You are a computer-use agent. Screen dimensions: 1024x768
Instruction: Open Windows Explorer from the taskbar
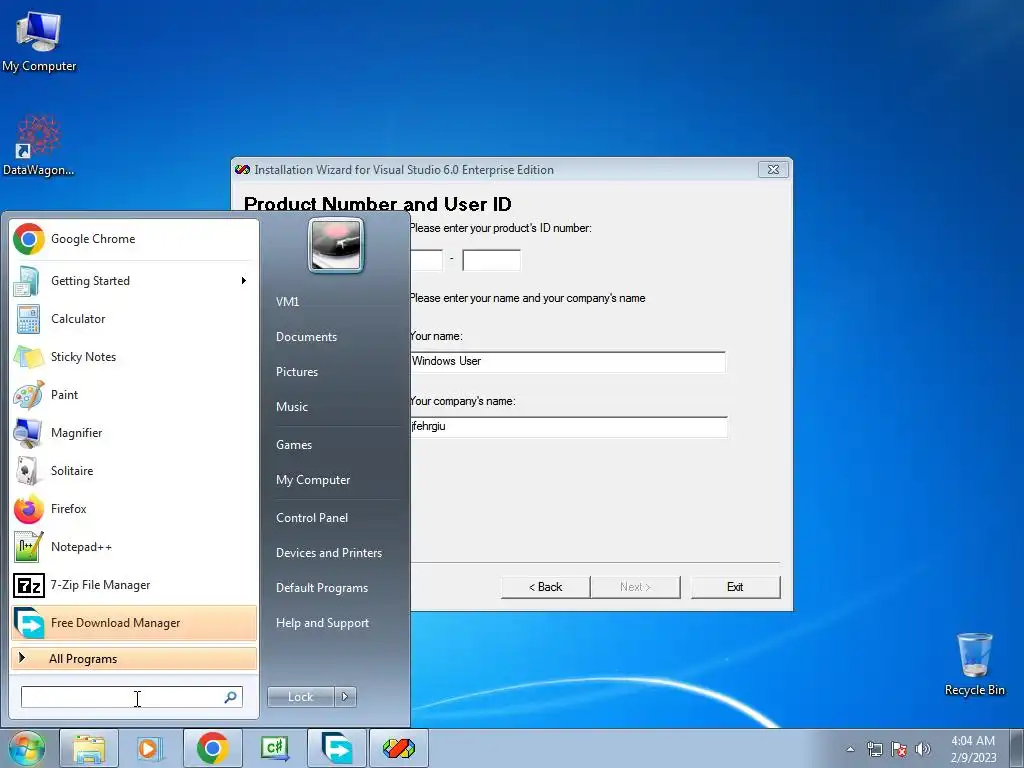click(x=89, y=748)
